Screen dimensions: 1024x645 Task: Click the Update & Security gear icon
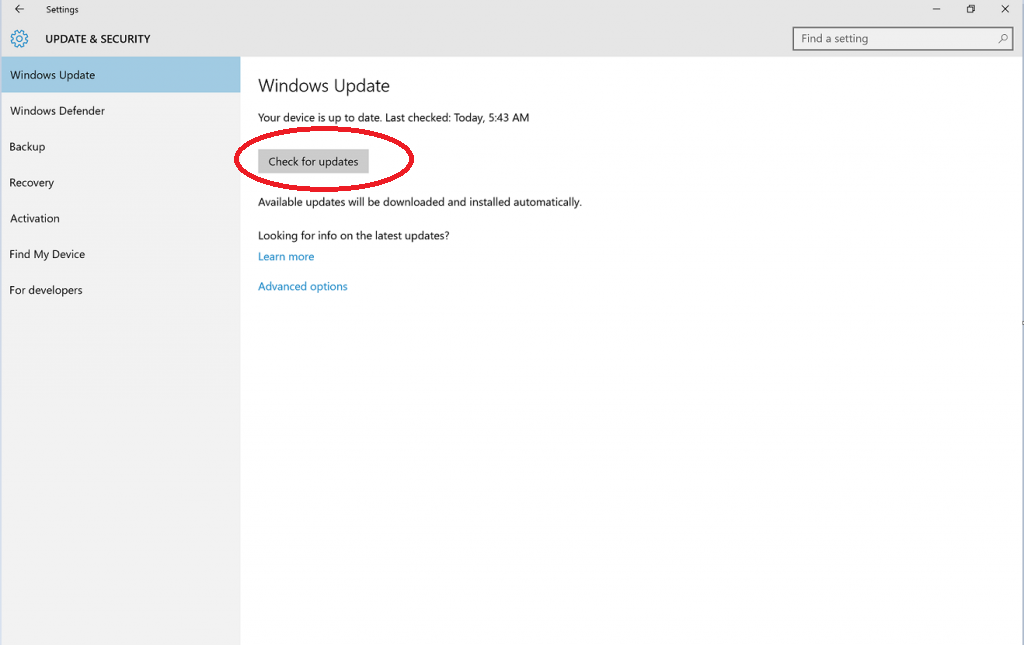(x=20, y=39)
